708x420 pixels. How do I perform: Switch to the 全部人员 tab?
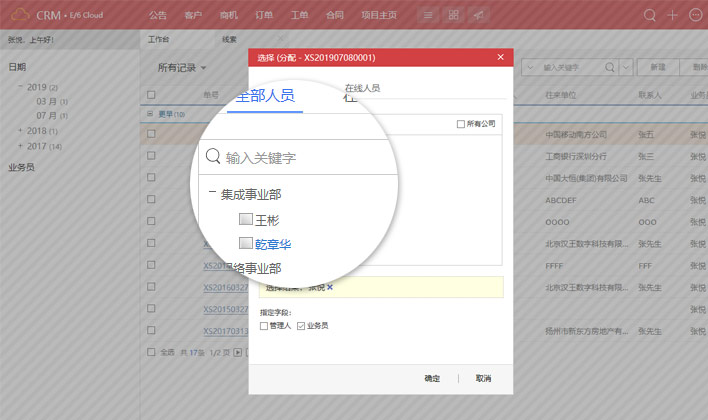[x=264, y=96]
